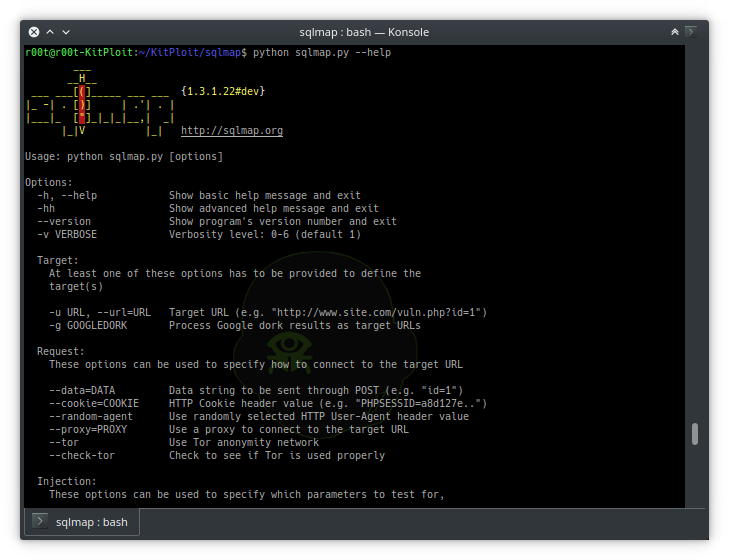Click the '--cookie=COOKIE' option
The height and width of the screenshot is (560, 729).
(x=94, y=404)
